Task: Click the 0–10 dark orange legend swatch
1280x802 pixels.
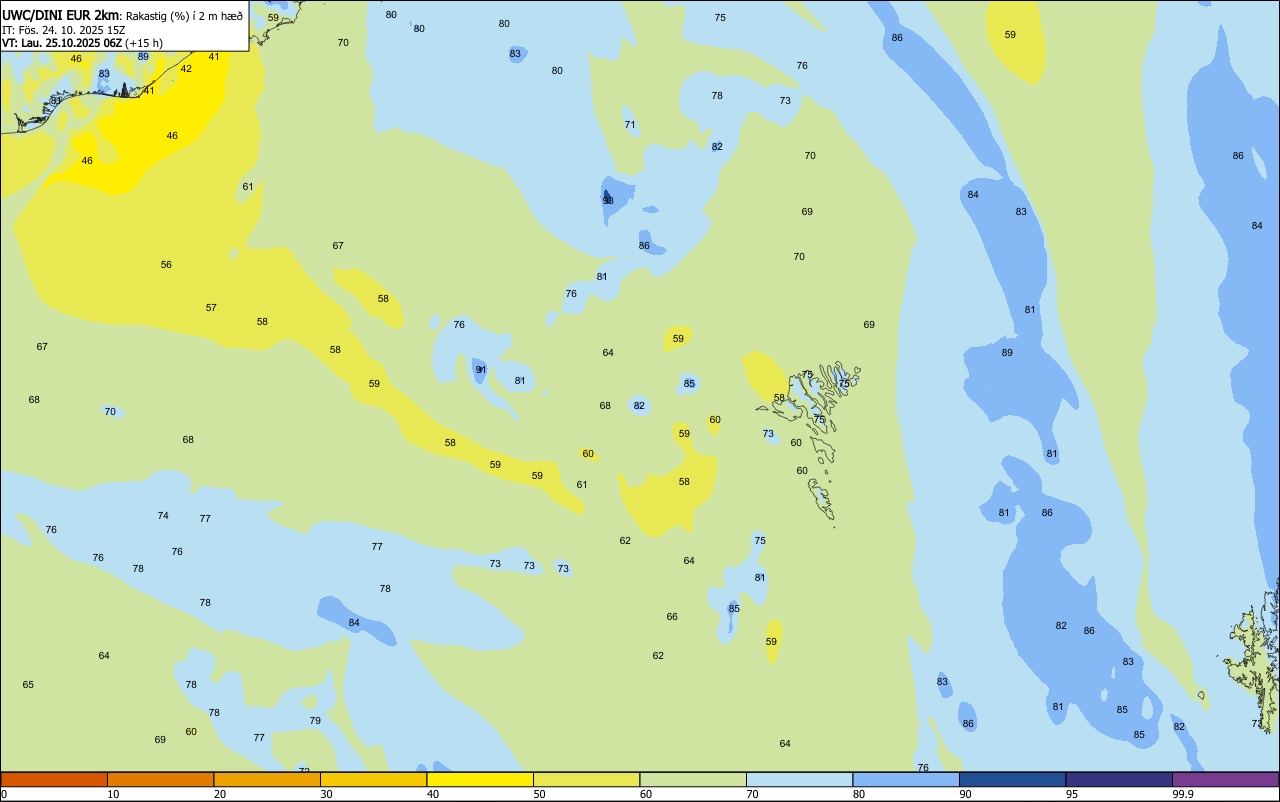Action: tap(54, 779)
